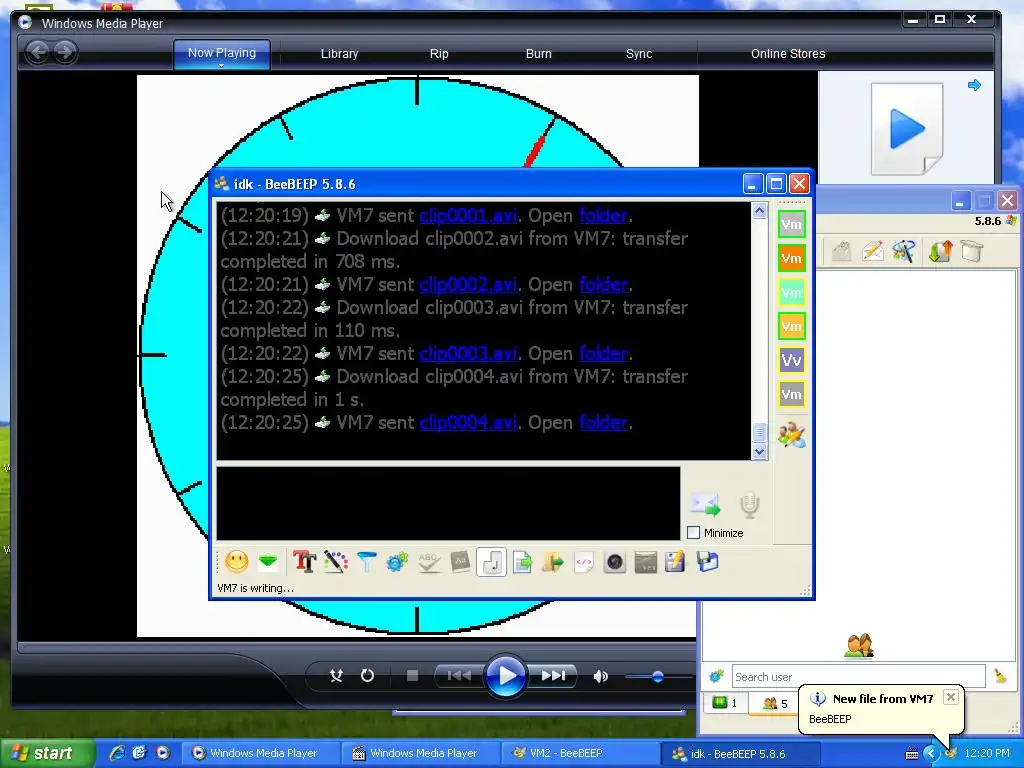Select the Now Playing tab
1024x768 pixels.
(x=222, y=52)
